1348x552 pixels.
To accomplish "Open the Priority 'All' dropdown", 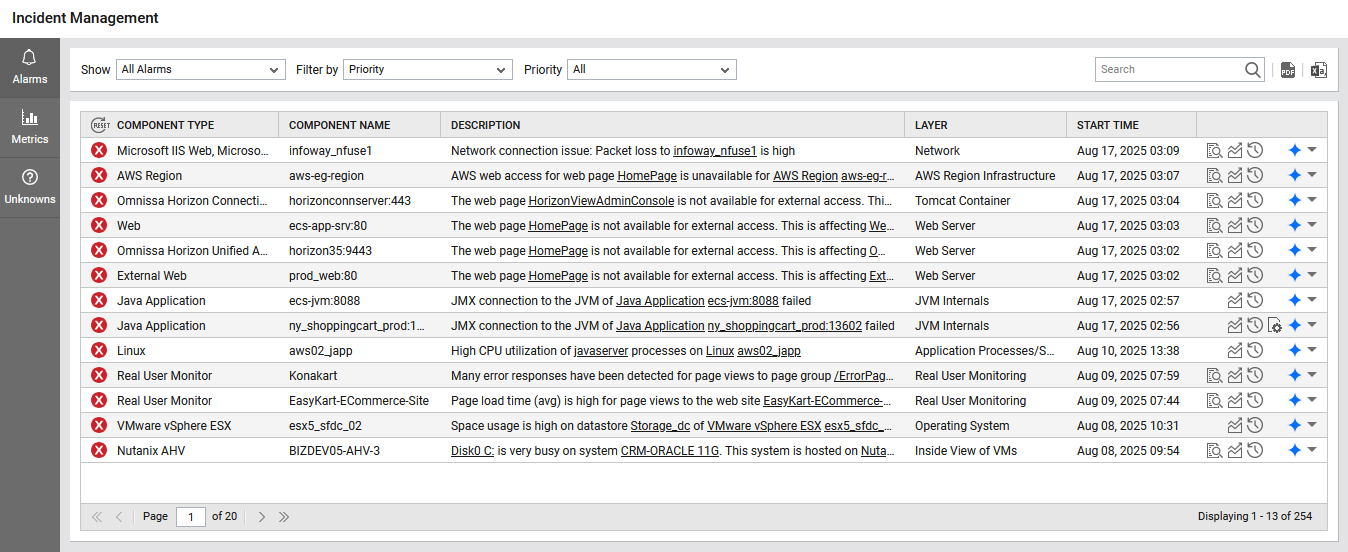I will pos(652,70).
